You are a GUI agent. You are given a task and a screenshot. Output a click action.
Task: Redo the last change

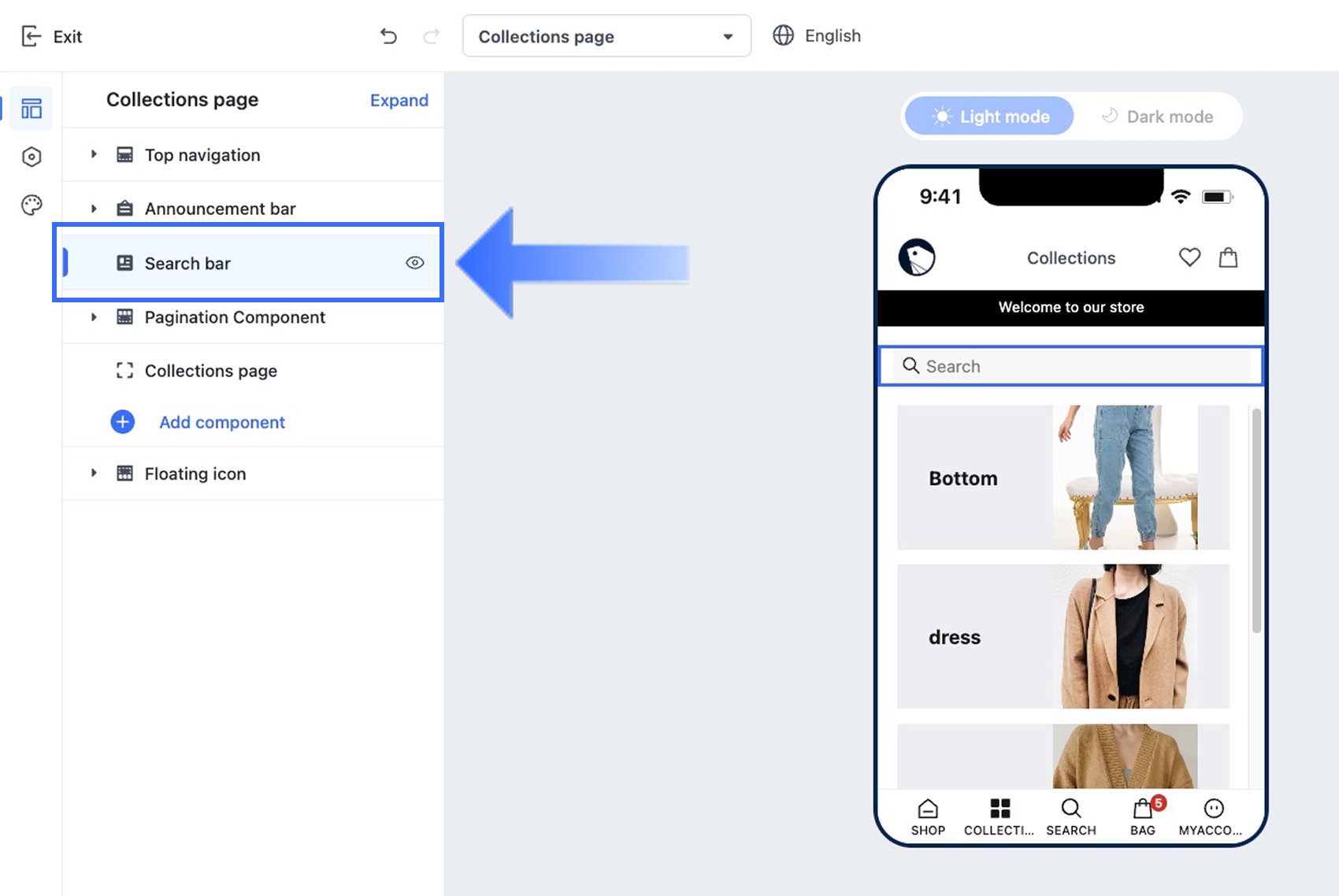click(431, 36)
